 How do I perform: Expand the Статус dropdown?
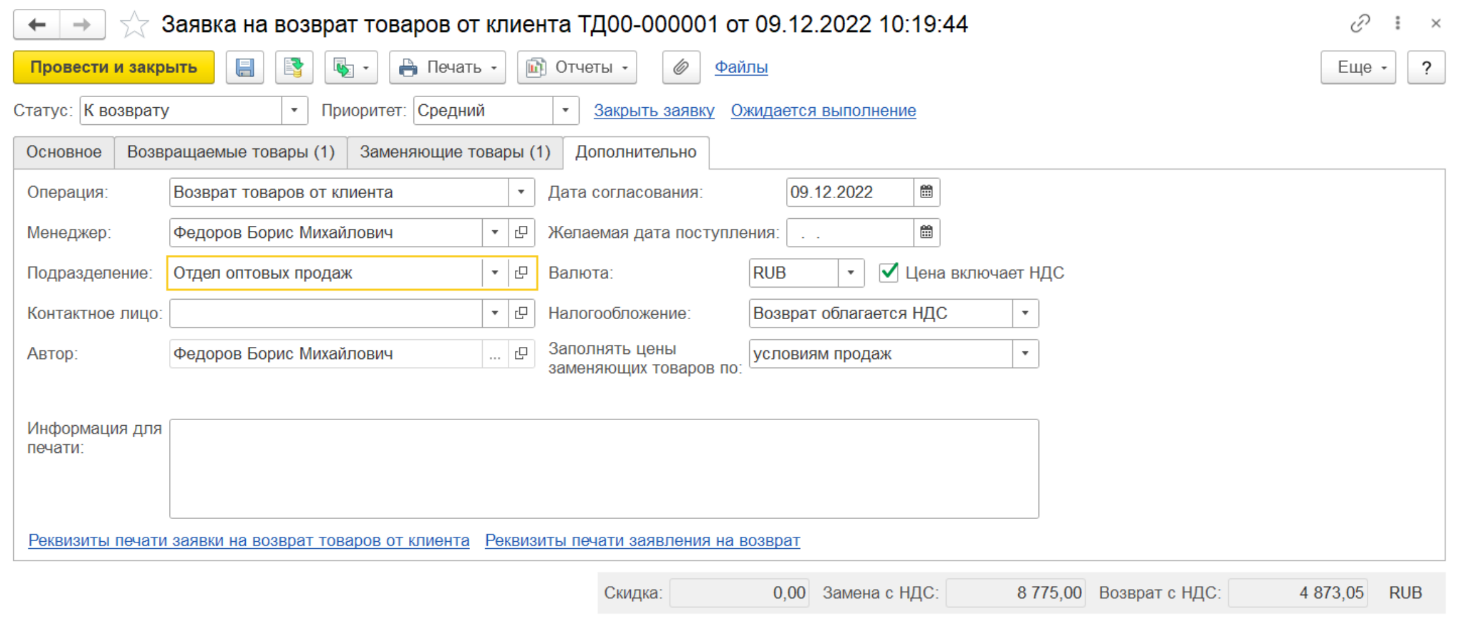click(294, 111)
